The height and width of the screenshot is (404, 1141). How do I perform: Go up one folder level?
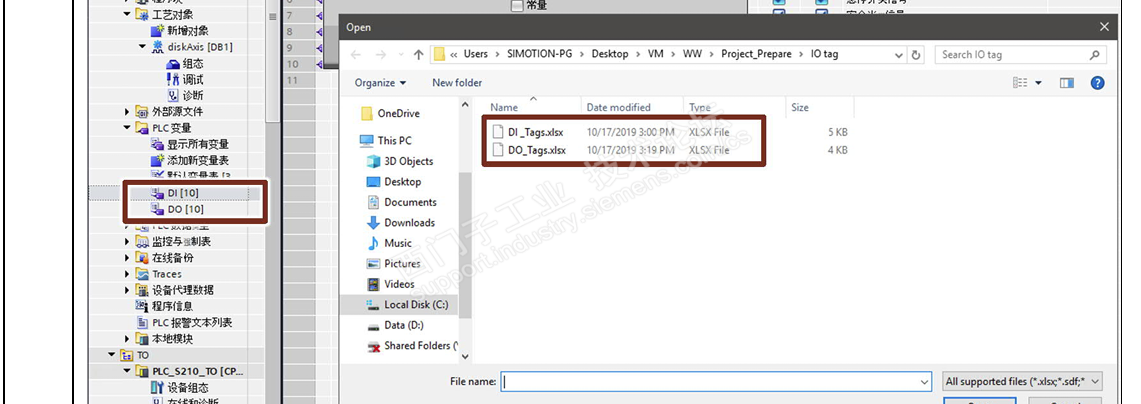click(418, 55)
